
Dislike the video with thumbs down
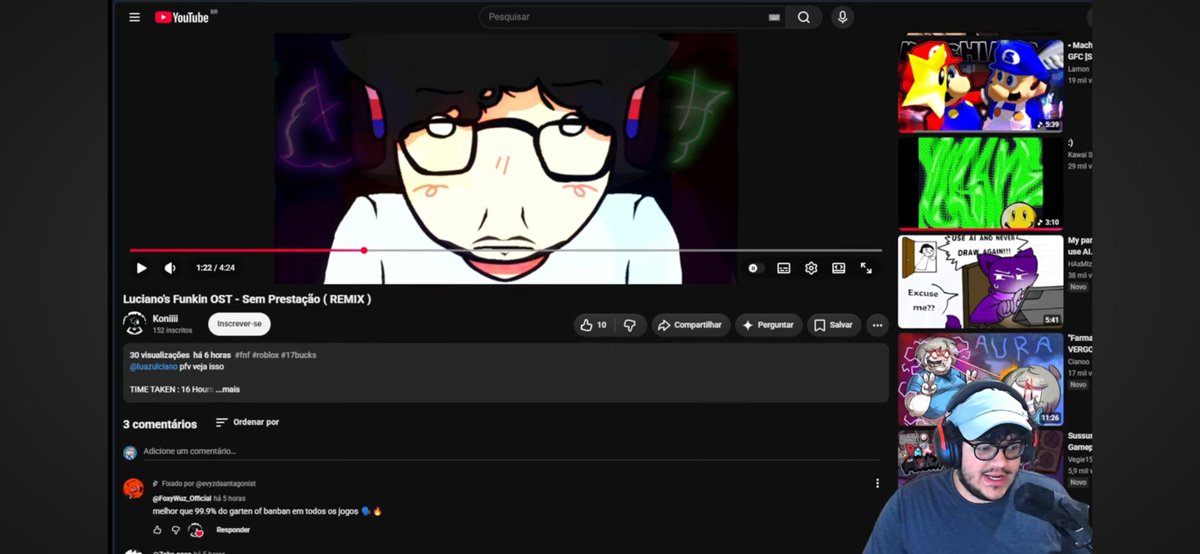630,325
